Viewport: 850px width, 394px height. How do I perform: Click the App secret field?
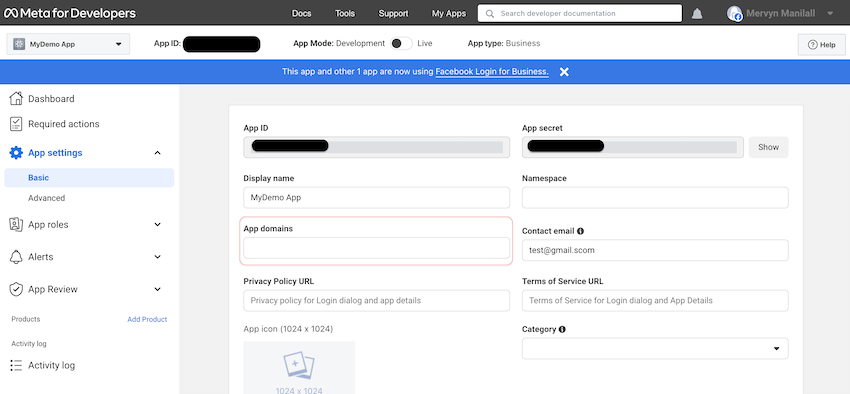(x=633, y=147)
